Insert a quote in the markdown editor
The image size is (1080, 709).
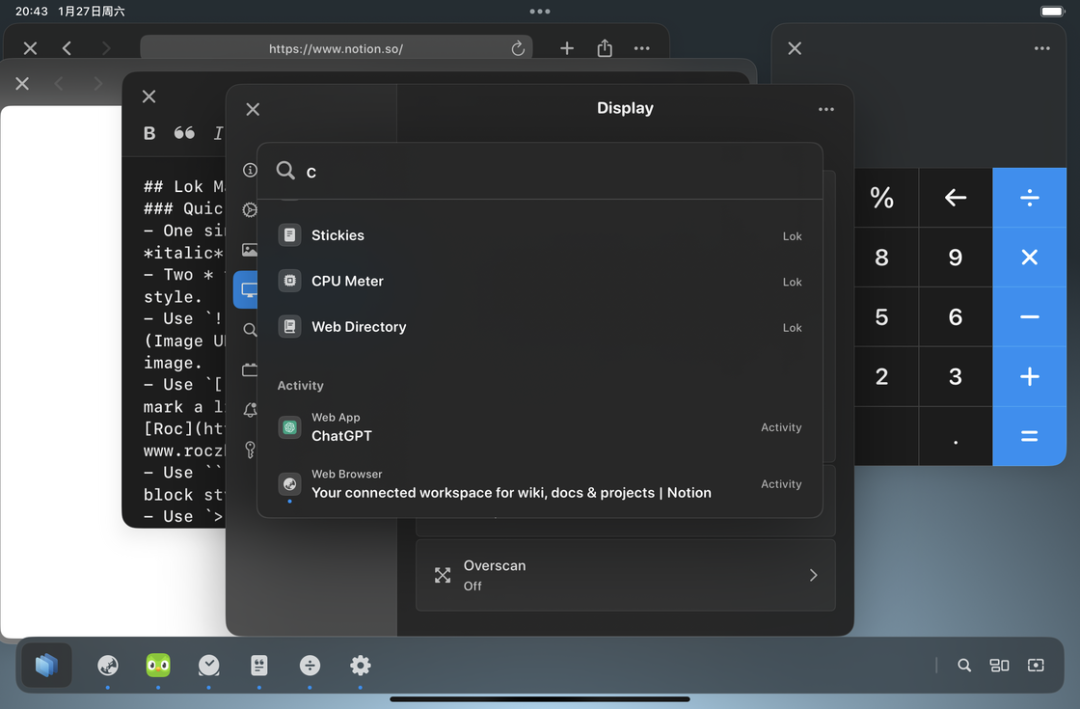184,133
